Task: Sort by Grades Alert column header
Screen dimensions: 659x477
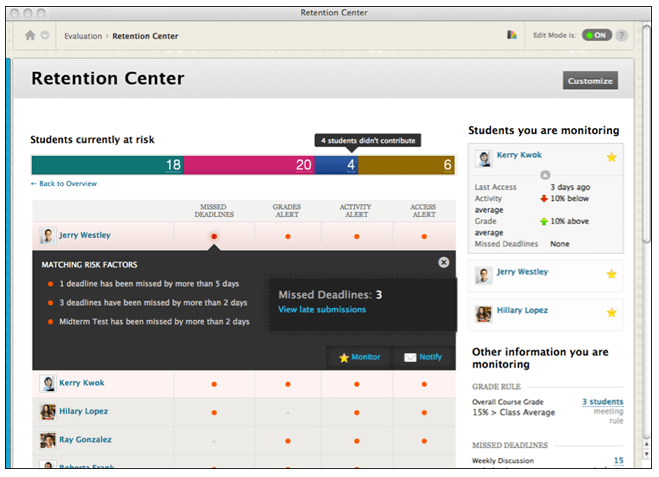Action: (287, 211)
